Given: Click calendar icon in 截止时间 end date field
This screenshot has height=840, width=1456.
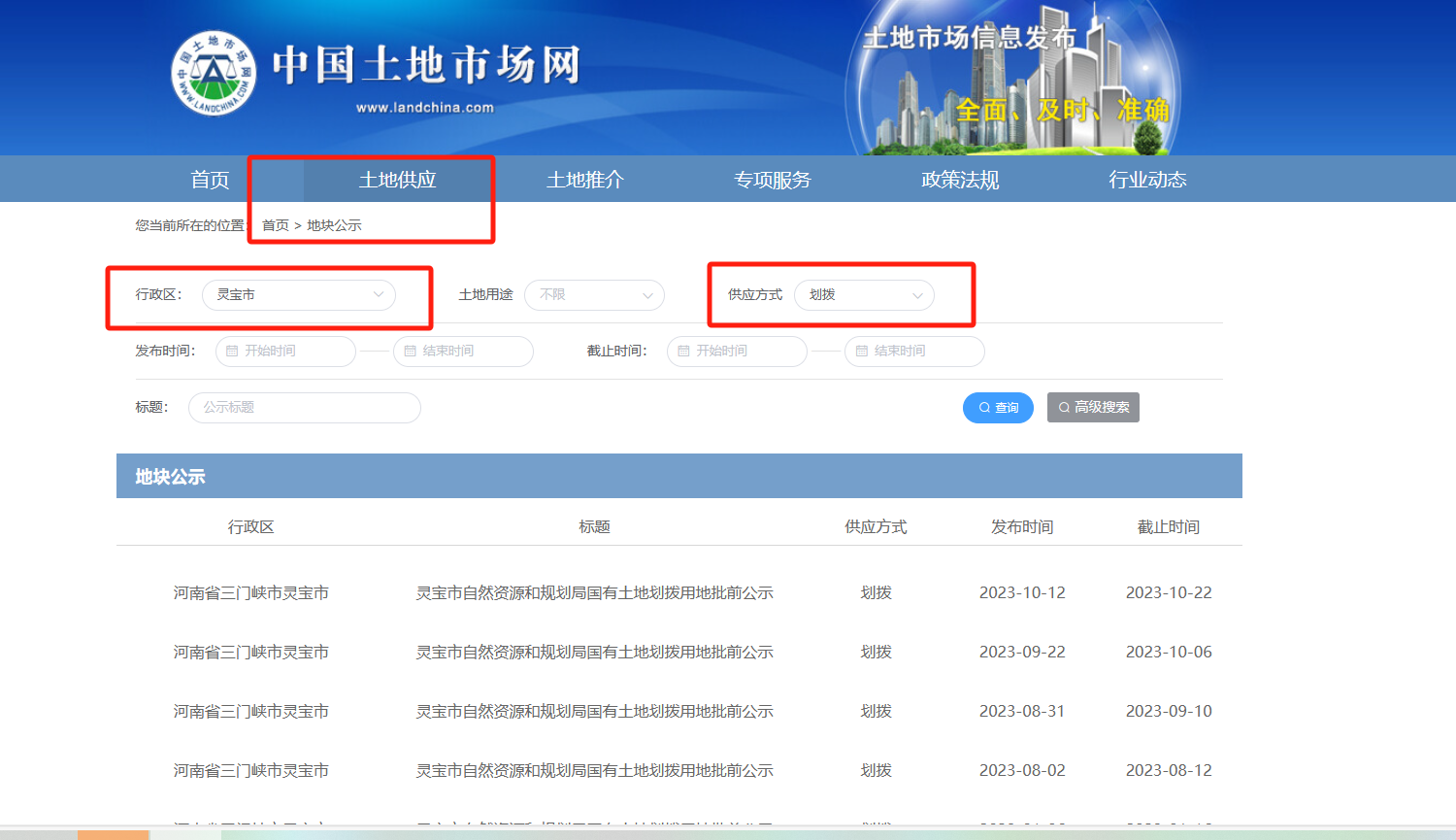Looking at the screenshot, I should click(861, 352).
